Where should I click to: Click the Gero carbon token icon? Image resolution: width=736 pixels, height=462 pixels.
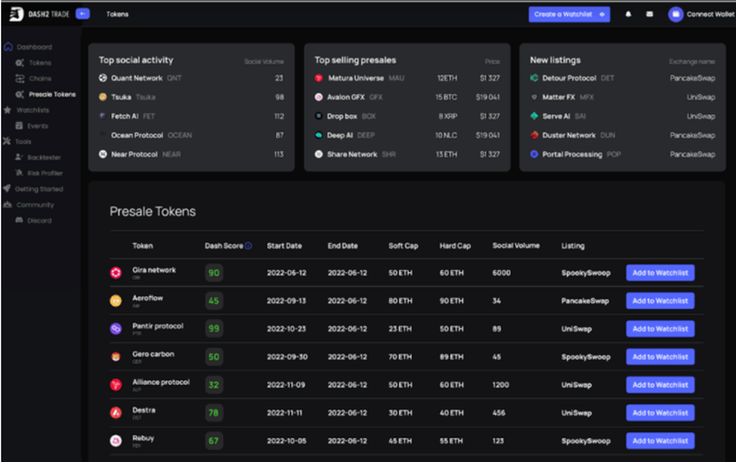[x=116, y=357]
